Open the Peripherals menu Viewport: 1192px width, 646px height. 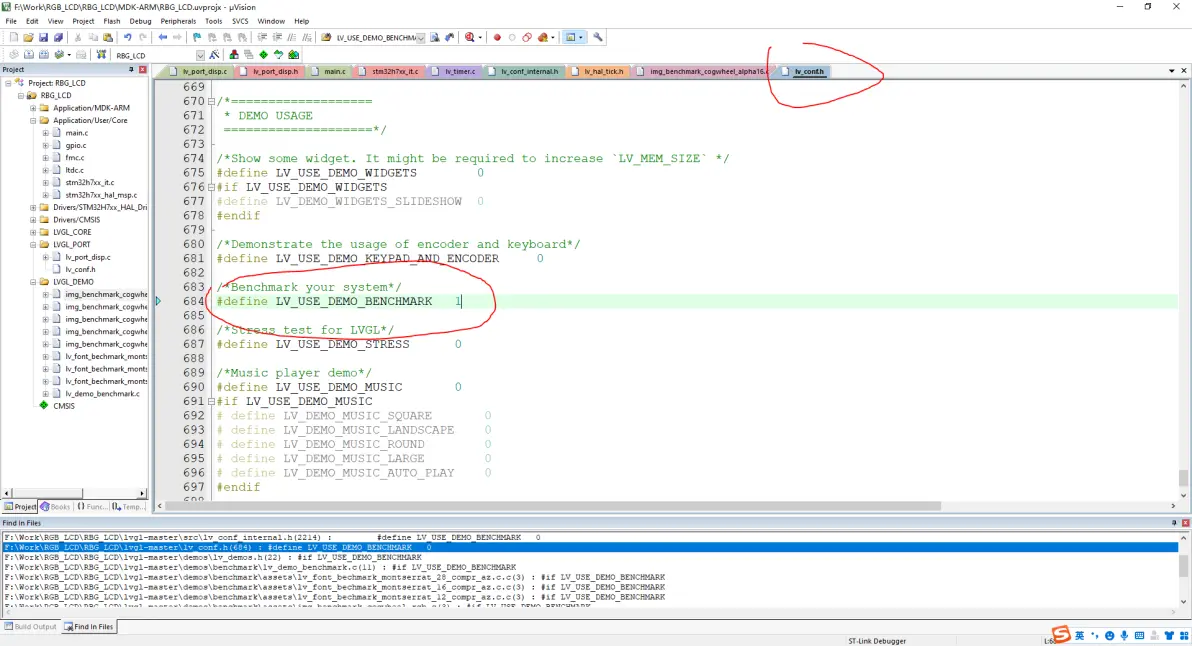[x=177, y=21]
